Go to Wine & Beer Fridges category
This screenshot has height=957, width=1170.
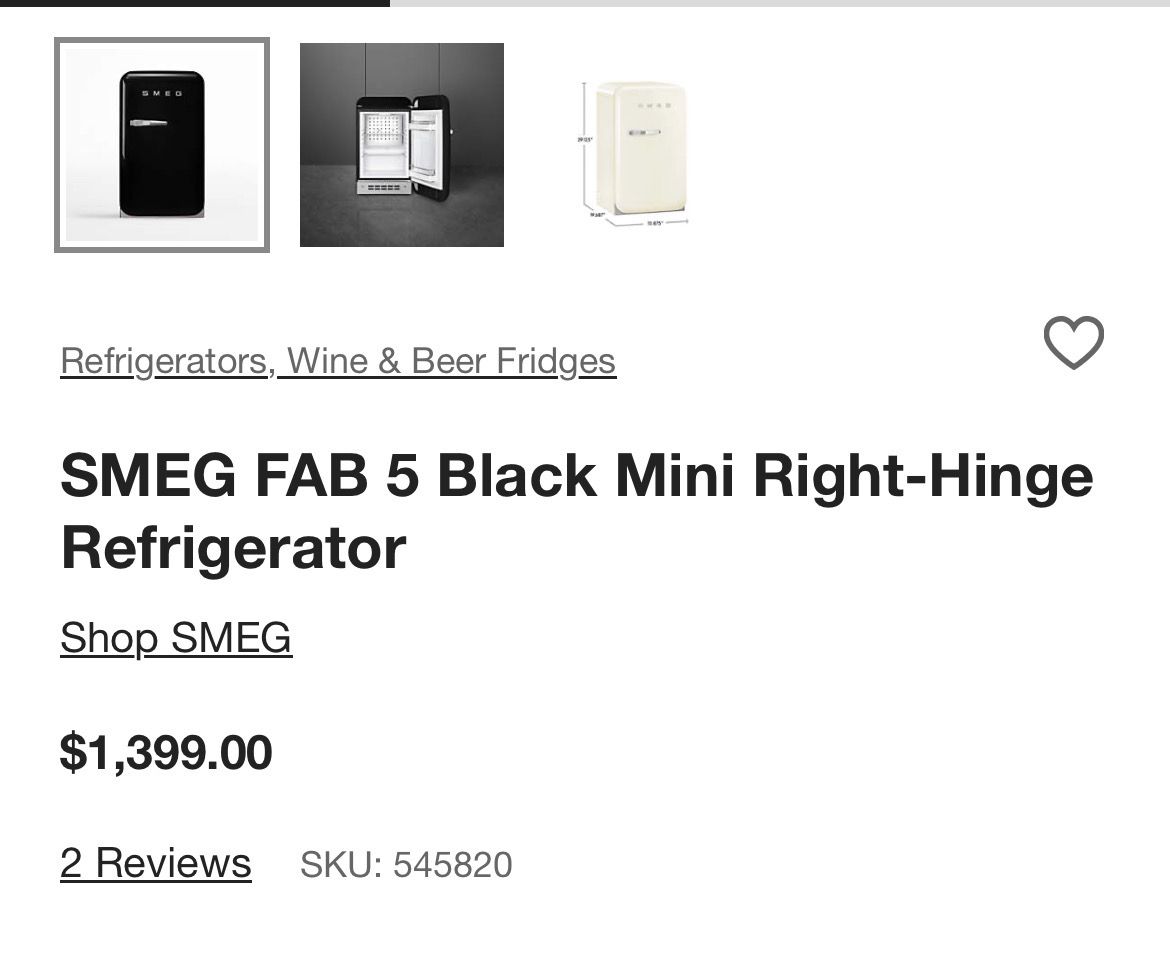click(x=450, y=361)
